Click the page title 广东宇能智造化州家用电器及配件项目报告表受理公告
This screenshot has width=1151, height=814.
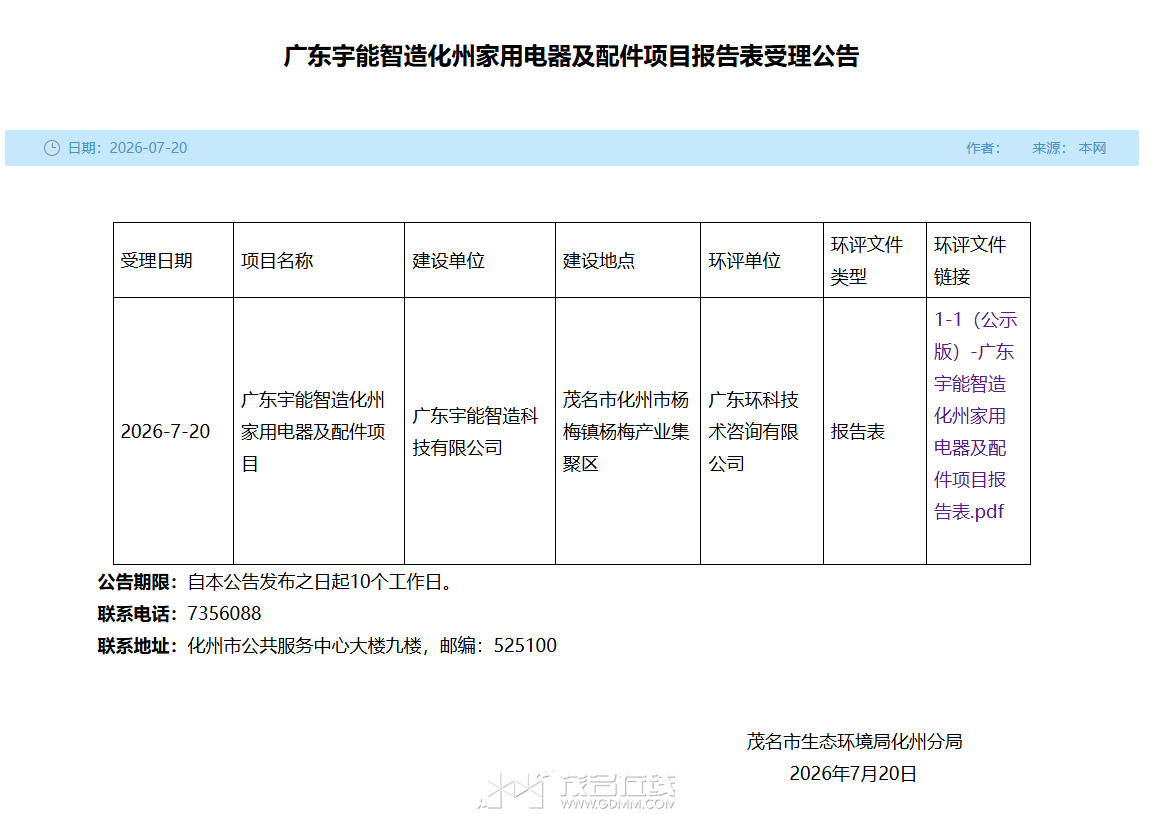click(x=571, y=57)
